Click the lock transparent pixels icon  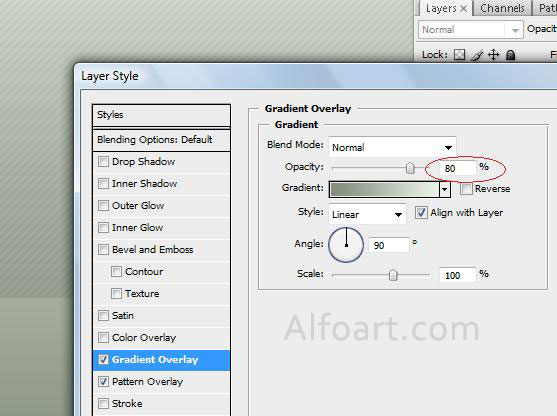[x=459, y=55]
